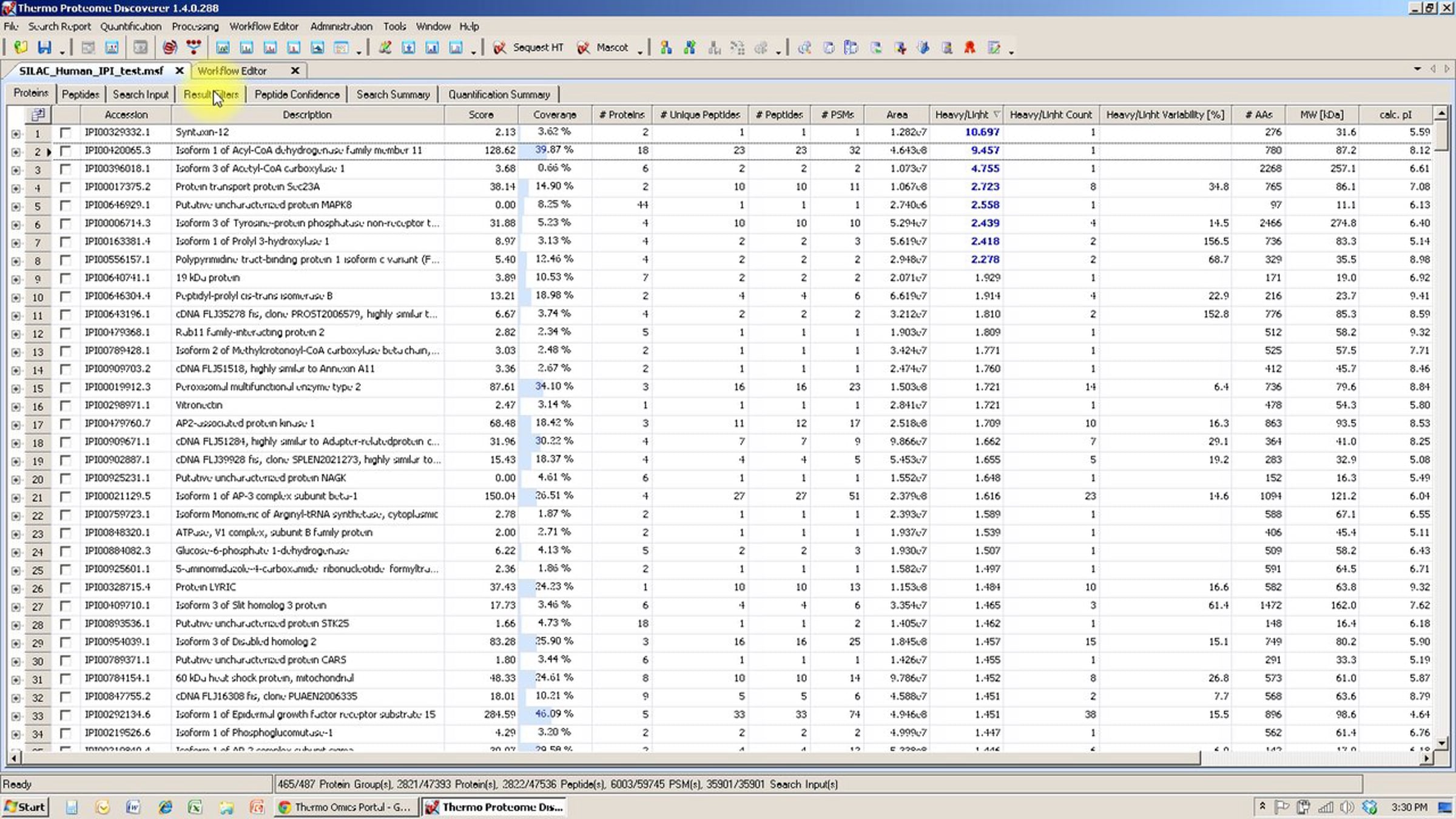Close the SILAC_Human_IPI_test.msf tab
The width and height of the screenshot is (1456, 819).
[x=180, y=70]
